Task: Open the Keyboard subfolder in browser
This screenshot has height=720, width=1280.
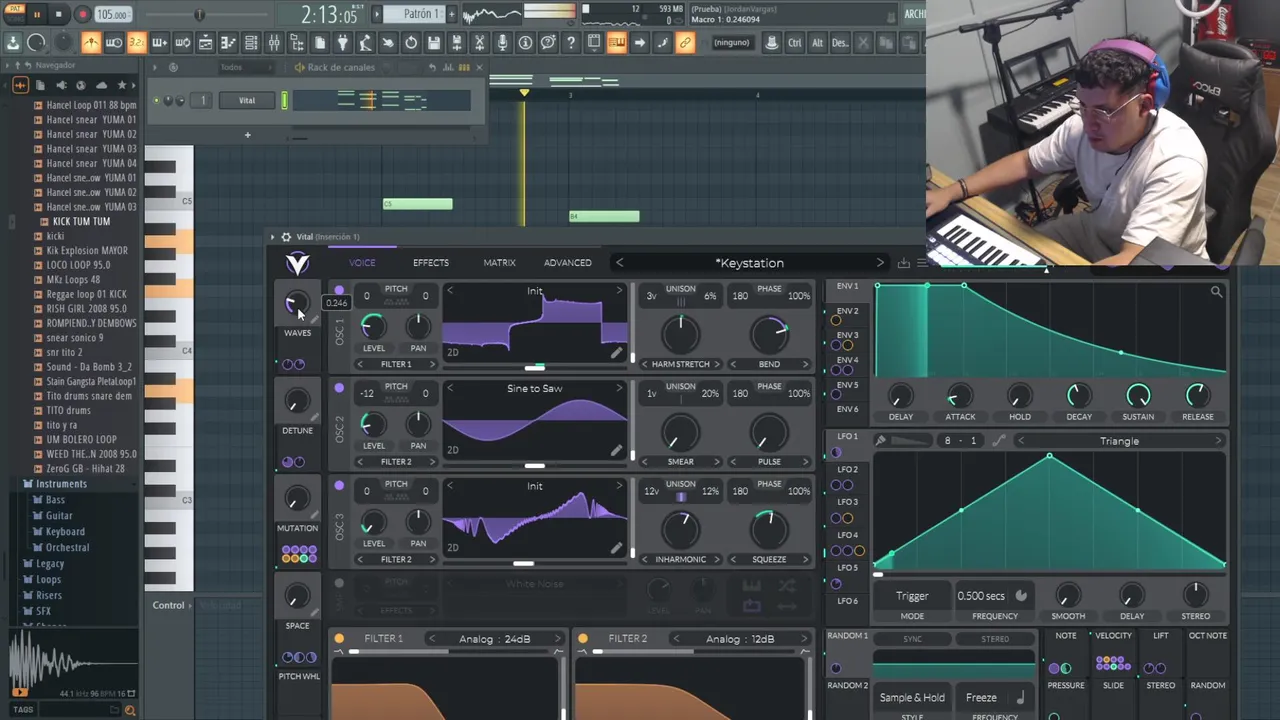Action: tap(65, 532)
